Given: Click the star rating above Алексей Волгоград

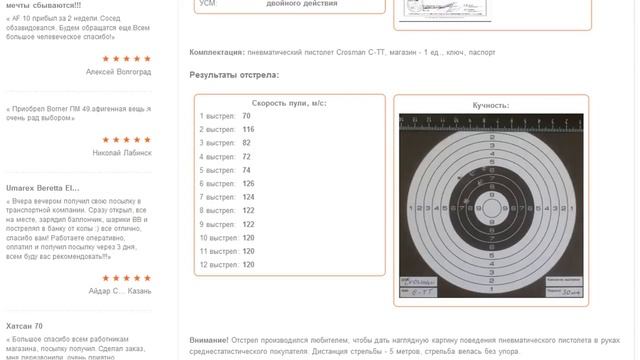Looking at the screenshot, I should point(127,59).
